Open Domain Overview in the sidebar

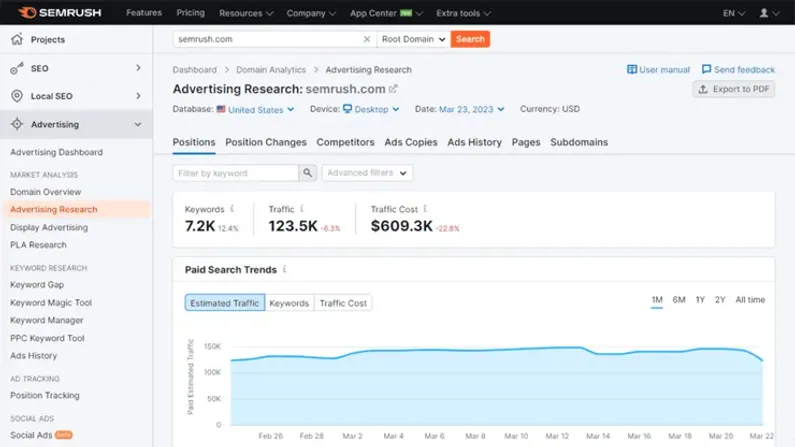46,192
